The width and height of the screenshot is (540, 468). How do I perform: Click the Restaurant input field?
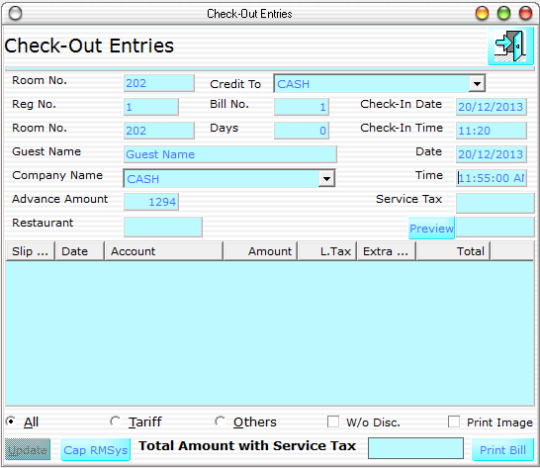pos(163,227)
